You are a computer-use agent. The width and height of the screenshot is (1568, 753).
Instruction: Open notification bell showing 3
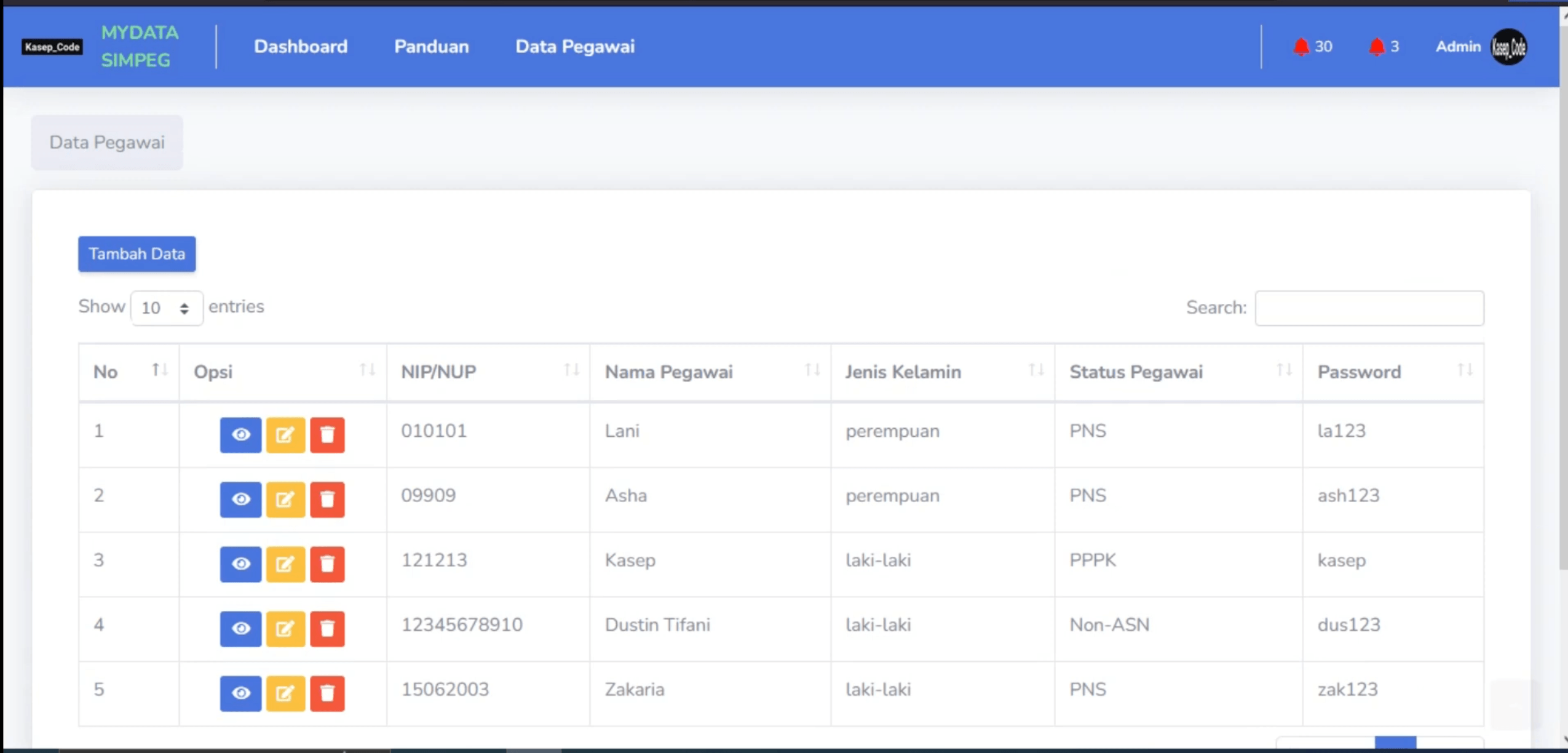[1384, 47]
